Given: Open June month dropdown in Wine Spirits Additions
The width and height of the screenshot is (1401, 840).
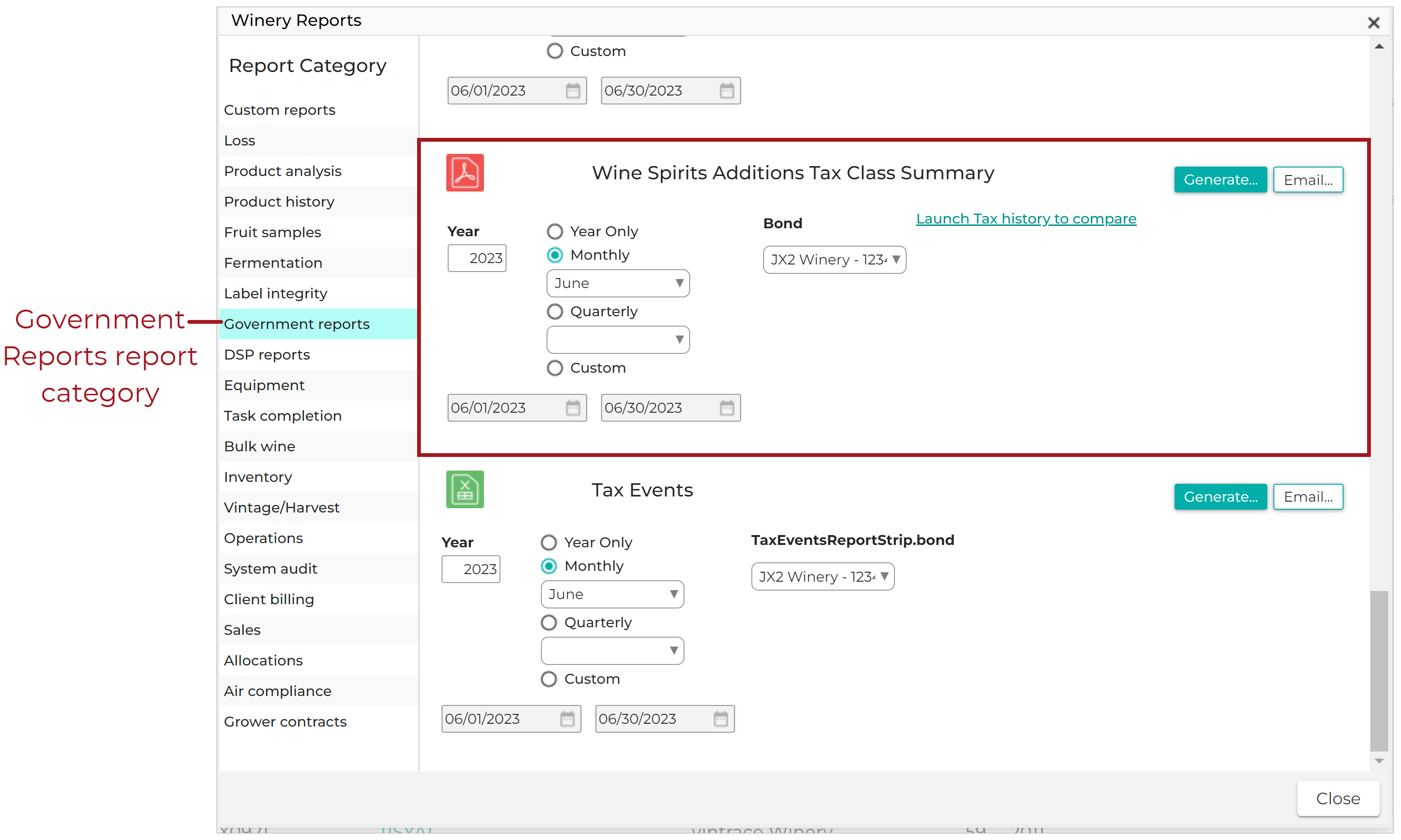Looking at the screenshot, I should coord(618,283).
